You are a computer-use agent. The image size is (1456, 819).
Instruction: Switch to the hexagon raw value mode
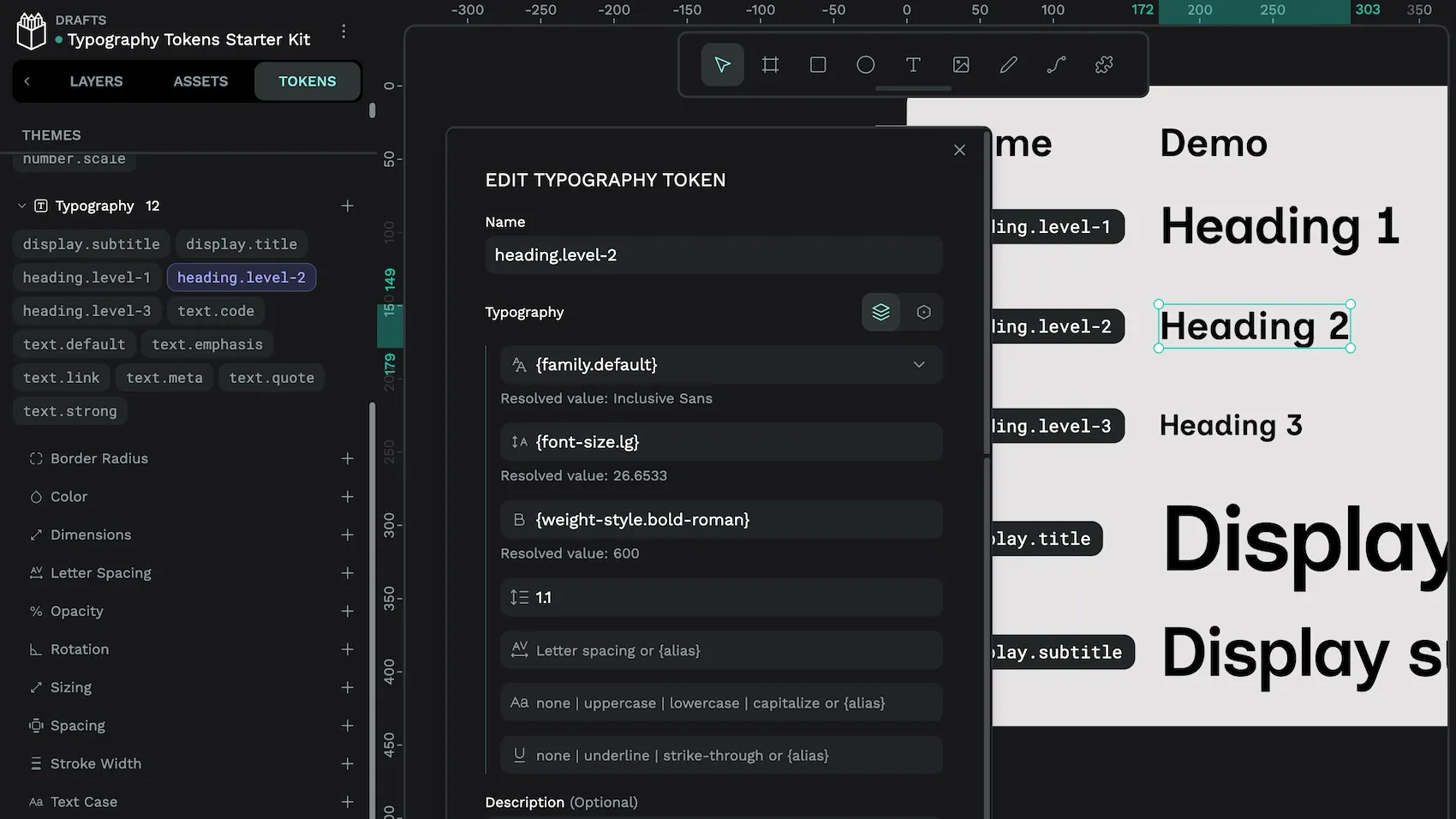[923, 312]
